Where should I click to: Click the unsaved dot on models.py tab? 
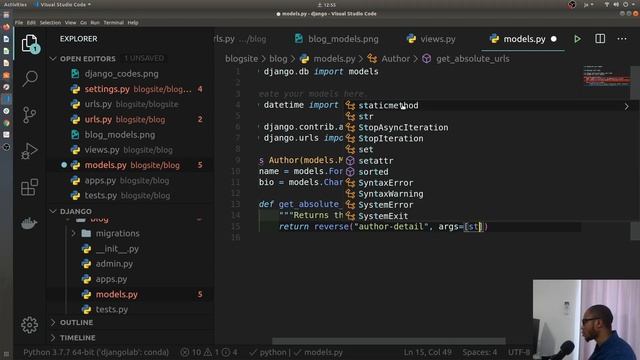coord(554,39)
